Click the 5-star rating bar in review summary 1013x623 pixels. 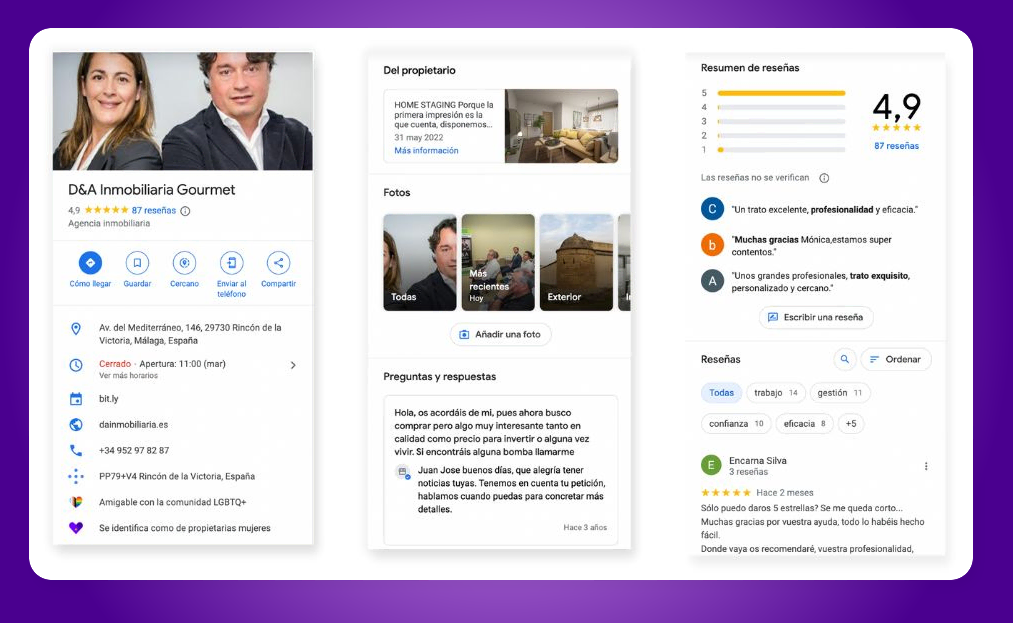(x=780, y=91)
